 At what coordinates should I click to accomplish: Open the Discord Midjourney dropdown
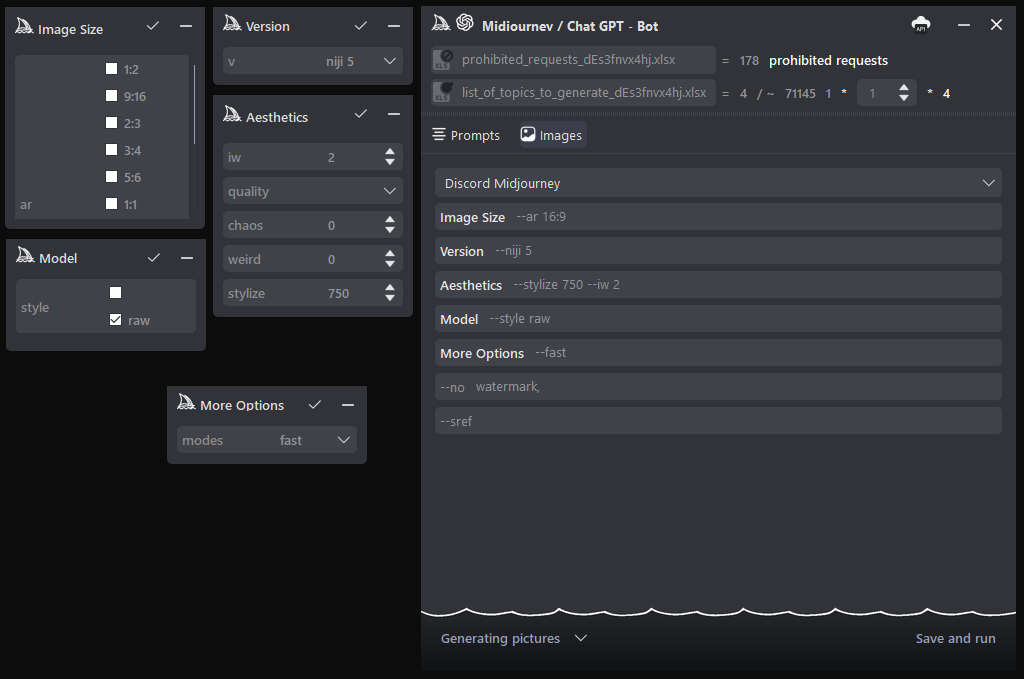[718, 183]
